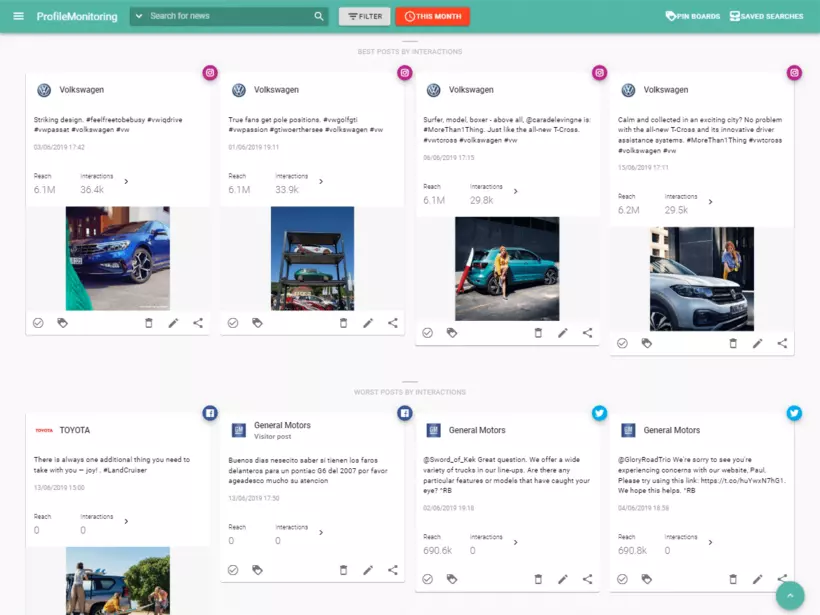Edit the 'Calm and collected' Volkswagen post
Image resolution: width=820 pixels, height=615 pixels.
[758, 344]
